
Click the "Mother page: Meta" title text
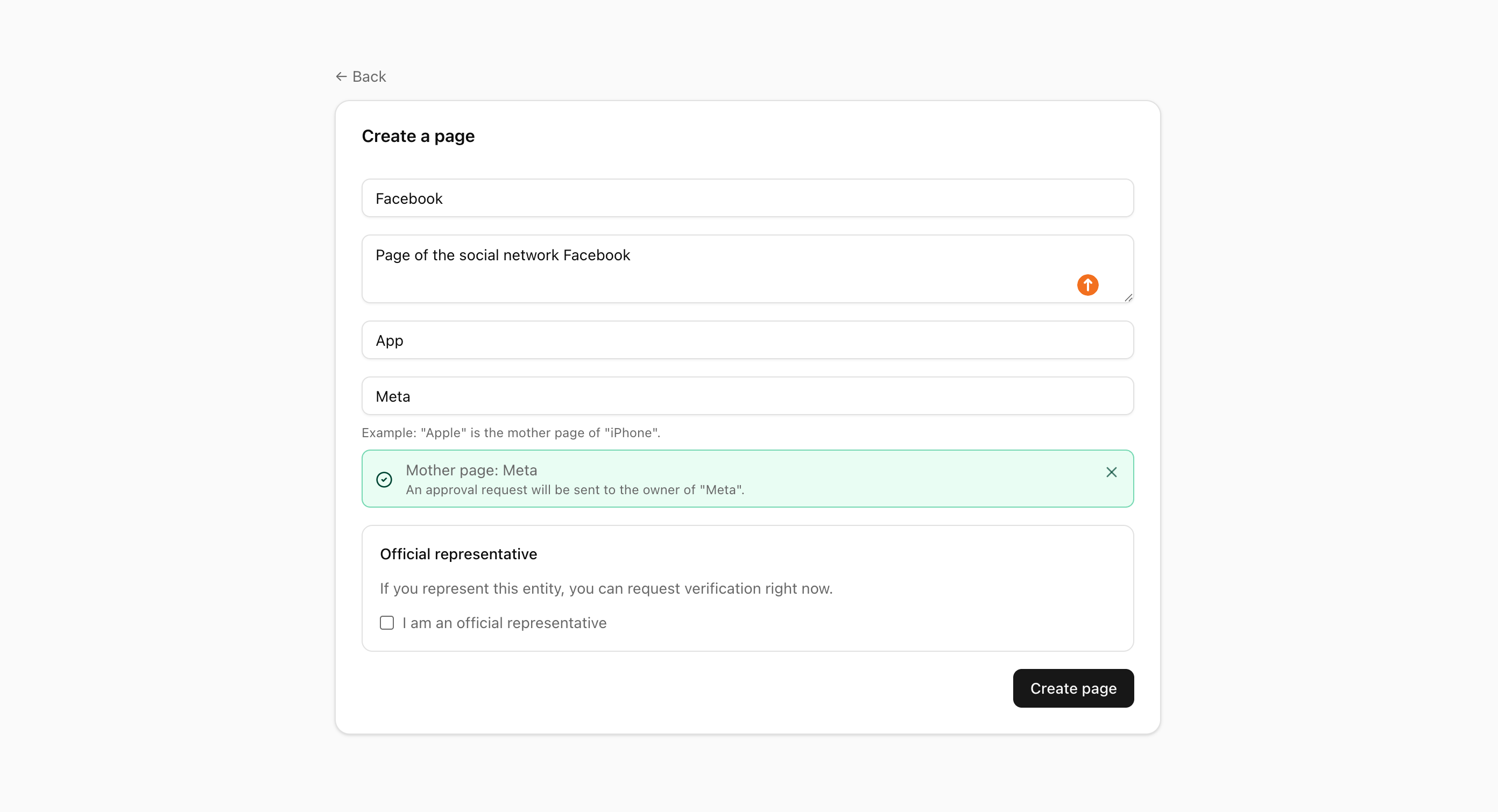click(x=471, y=469)
